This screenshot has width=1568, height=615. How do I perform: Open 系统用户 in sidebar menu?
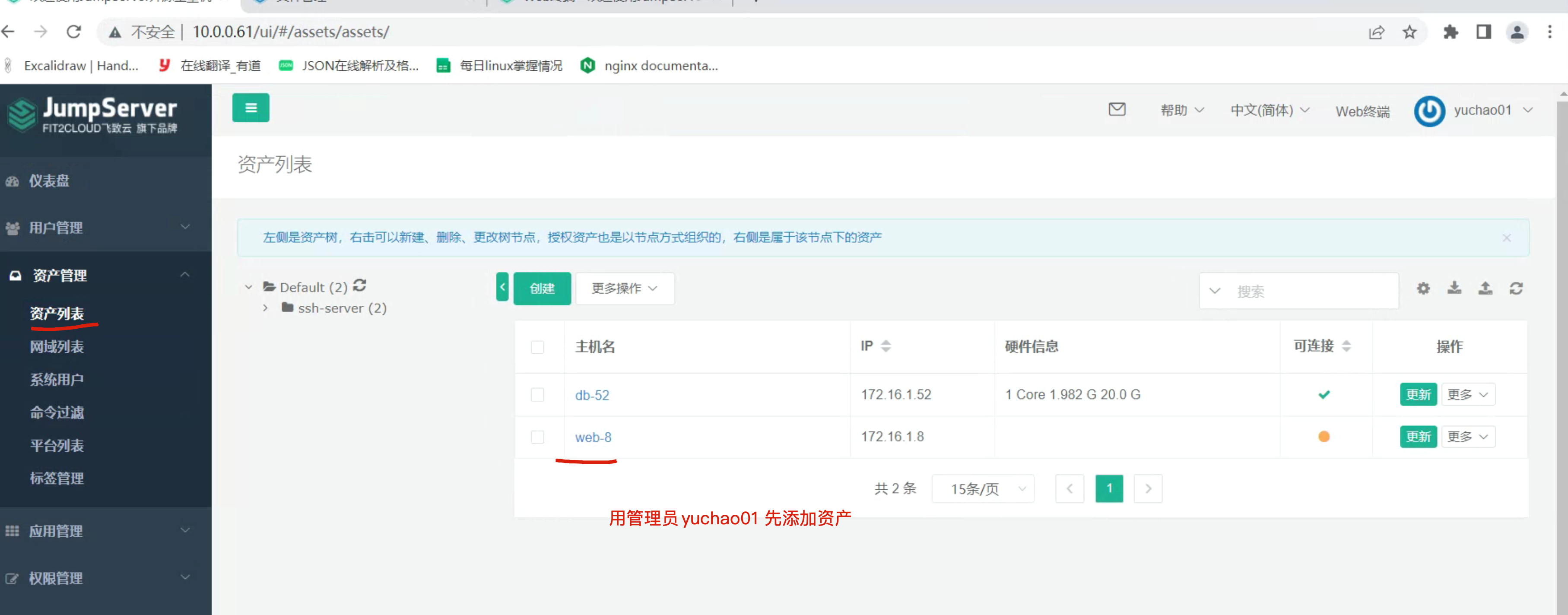(x=57, y=380)
